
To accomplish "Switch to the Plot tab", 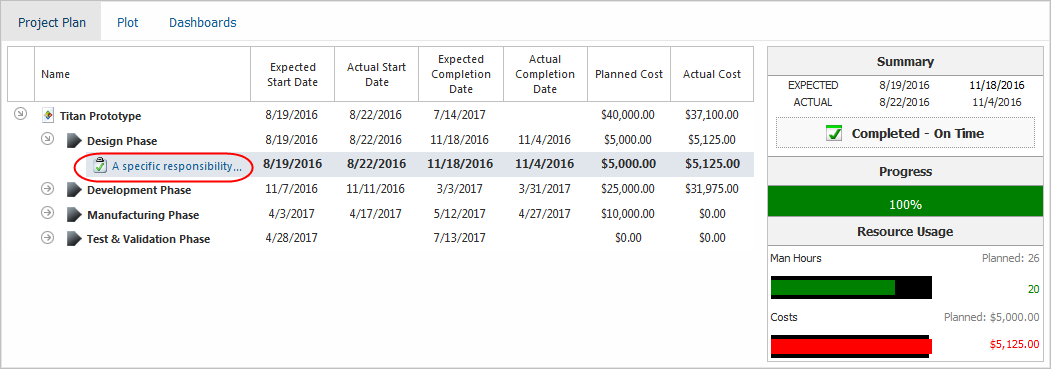I will click(x=127, y=22).
